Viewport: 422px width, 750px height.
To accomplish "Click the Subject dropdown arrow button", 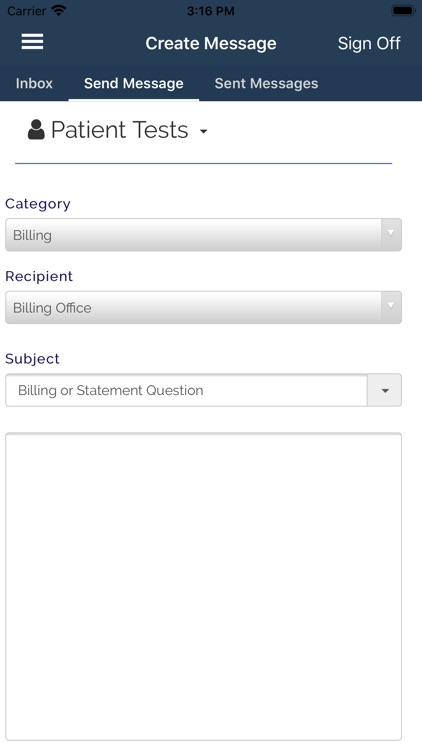I will (x=385, y=390).
